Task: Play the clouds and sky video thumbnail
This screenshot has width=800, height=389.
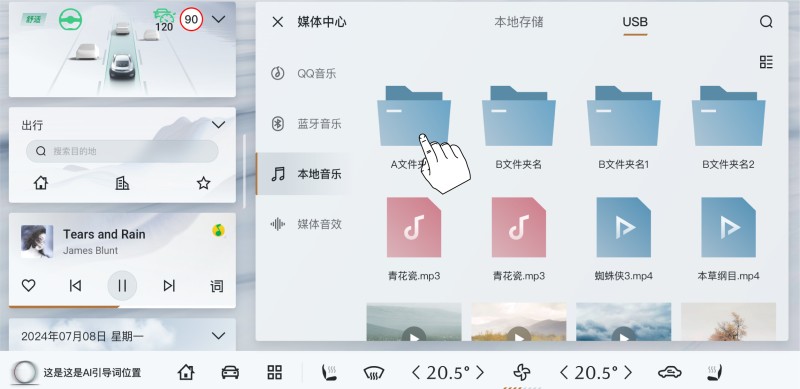Action: [623, 322]
